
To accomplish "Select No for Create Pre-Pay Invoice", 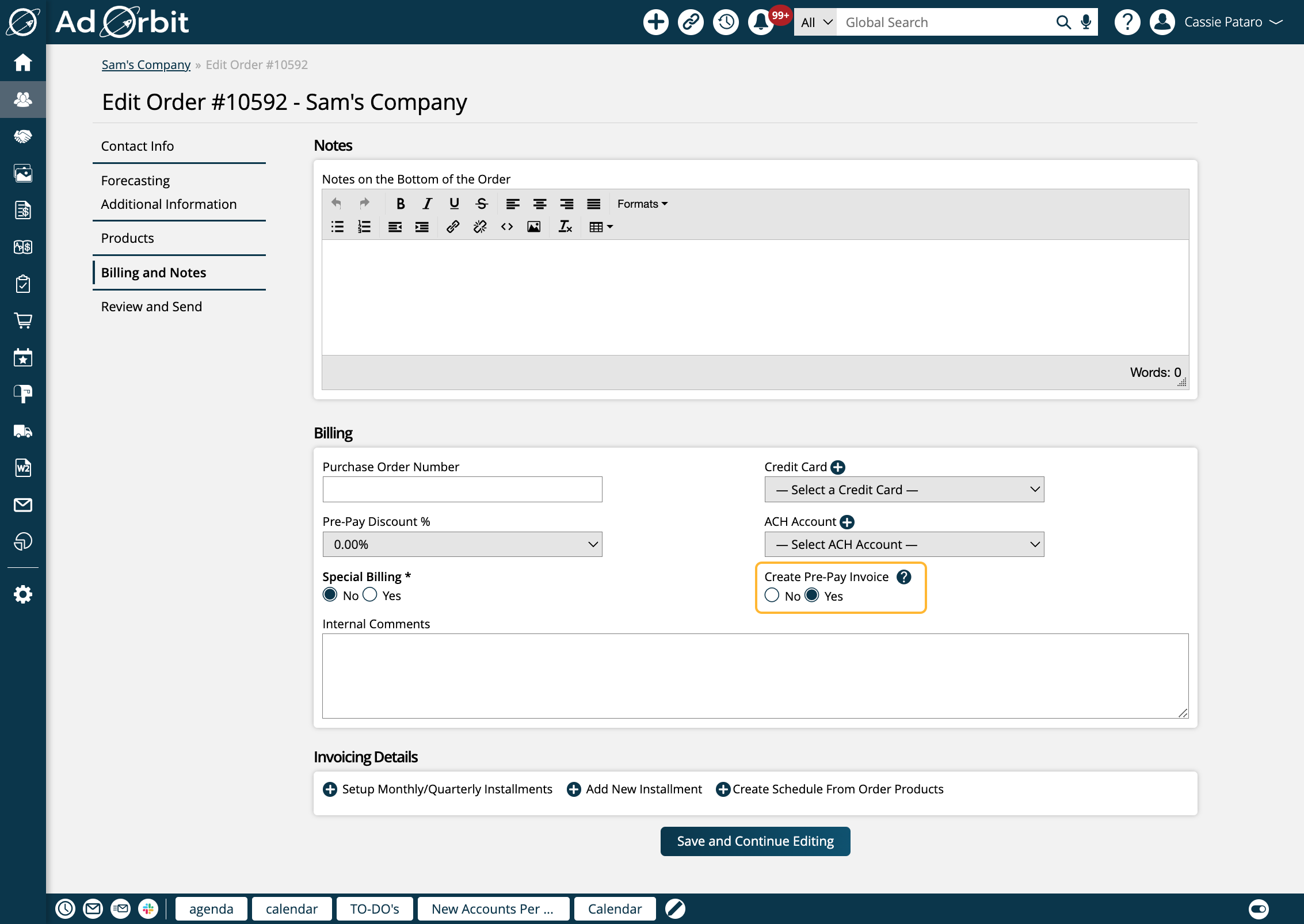I will pos(772,595).
